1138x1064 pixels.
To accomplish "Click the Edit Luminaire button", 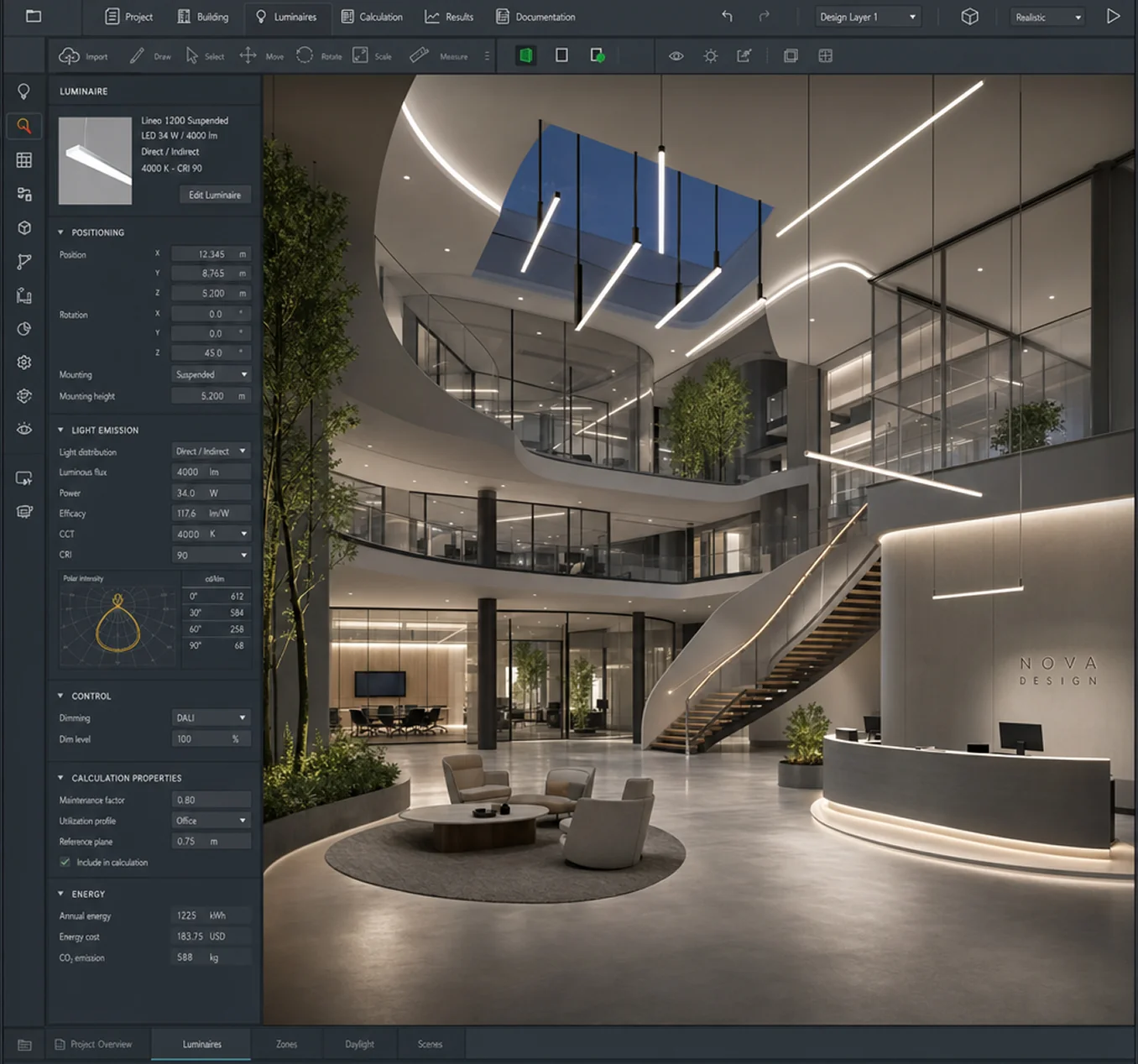I will pyautogui.click(x=215, y=195).
